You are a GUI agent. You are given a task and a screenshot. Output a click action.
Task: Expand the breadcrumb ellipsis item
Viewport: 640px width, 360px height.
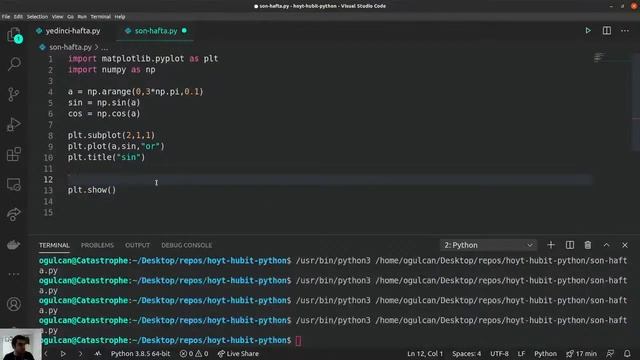[105, 47]
